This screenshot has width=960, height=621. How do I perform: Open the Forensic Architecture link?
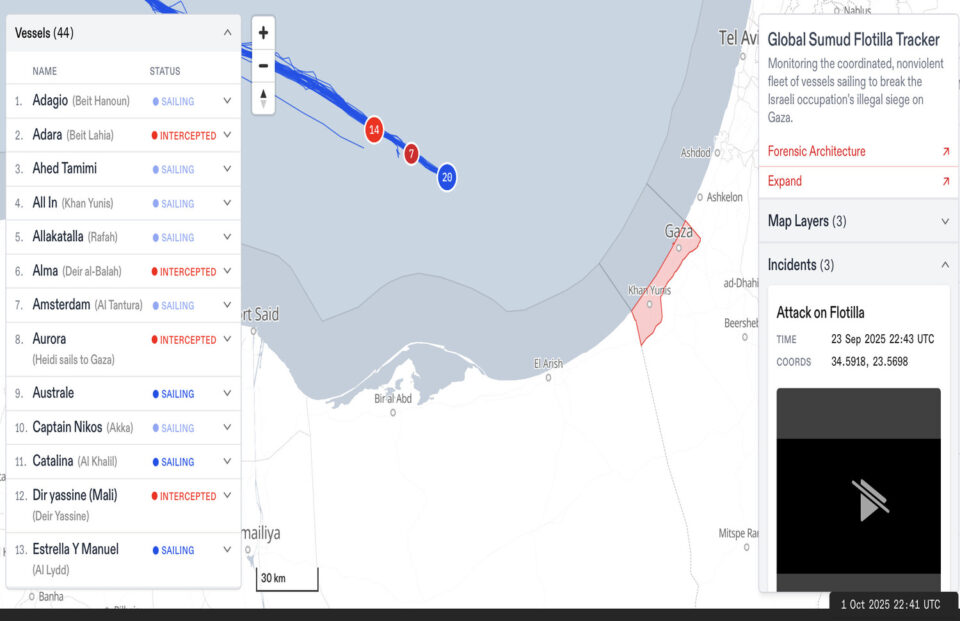[x=816, y=152]
